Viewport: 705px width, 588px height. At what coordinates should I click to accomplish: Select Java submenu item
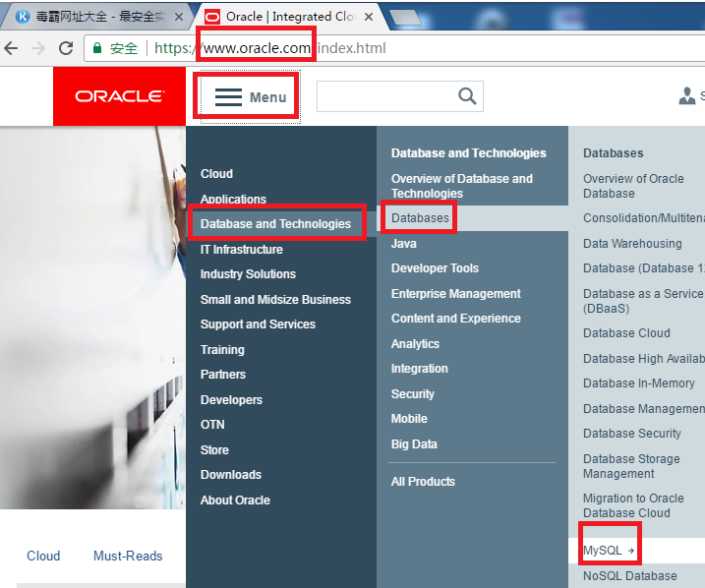tap(404, 243)
